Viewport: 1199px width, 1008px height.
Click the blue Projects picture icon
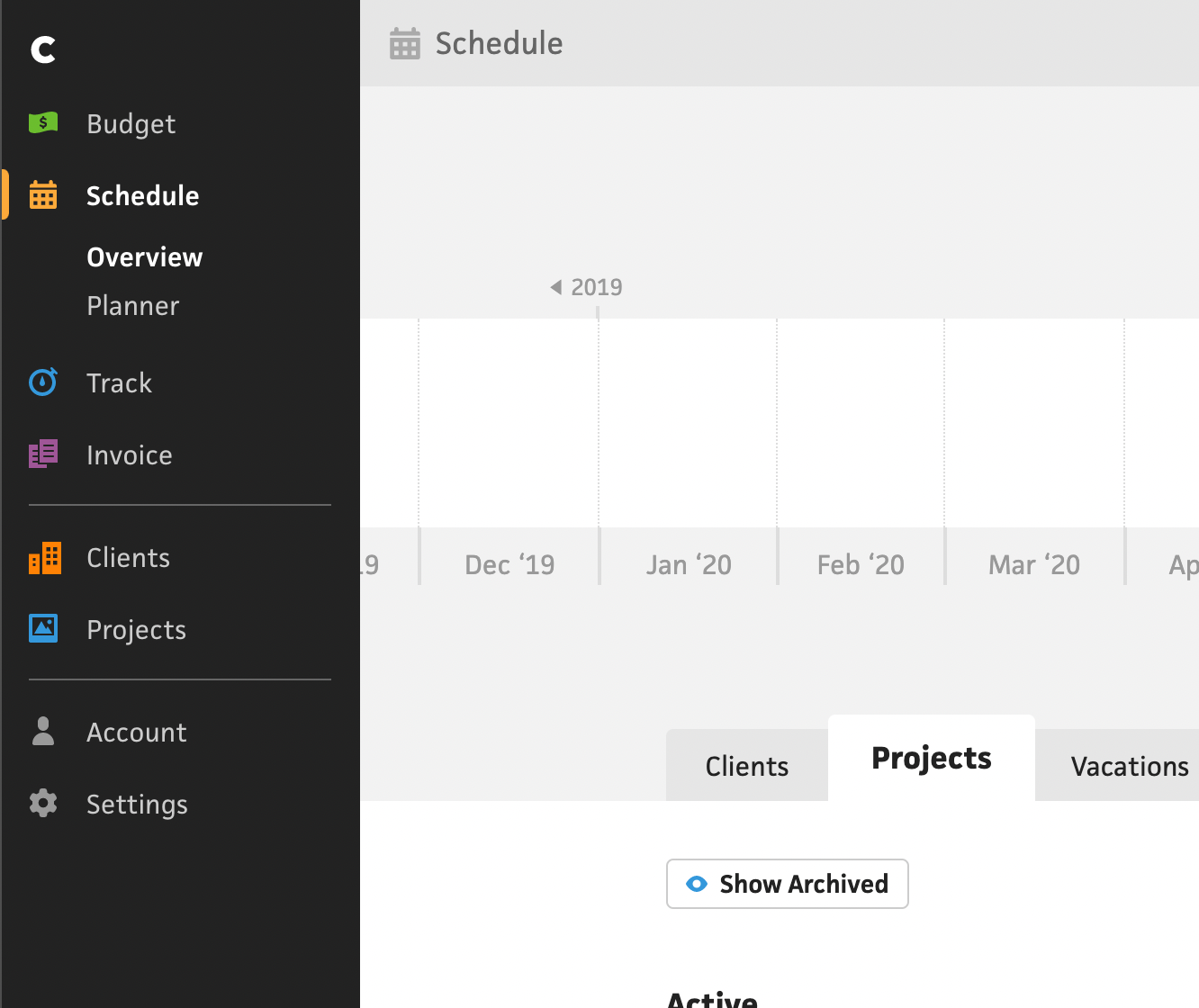click(x=43, y=629)
